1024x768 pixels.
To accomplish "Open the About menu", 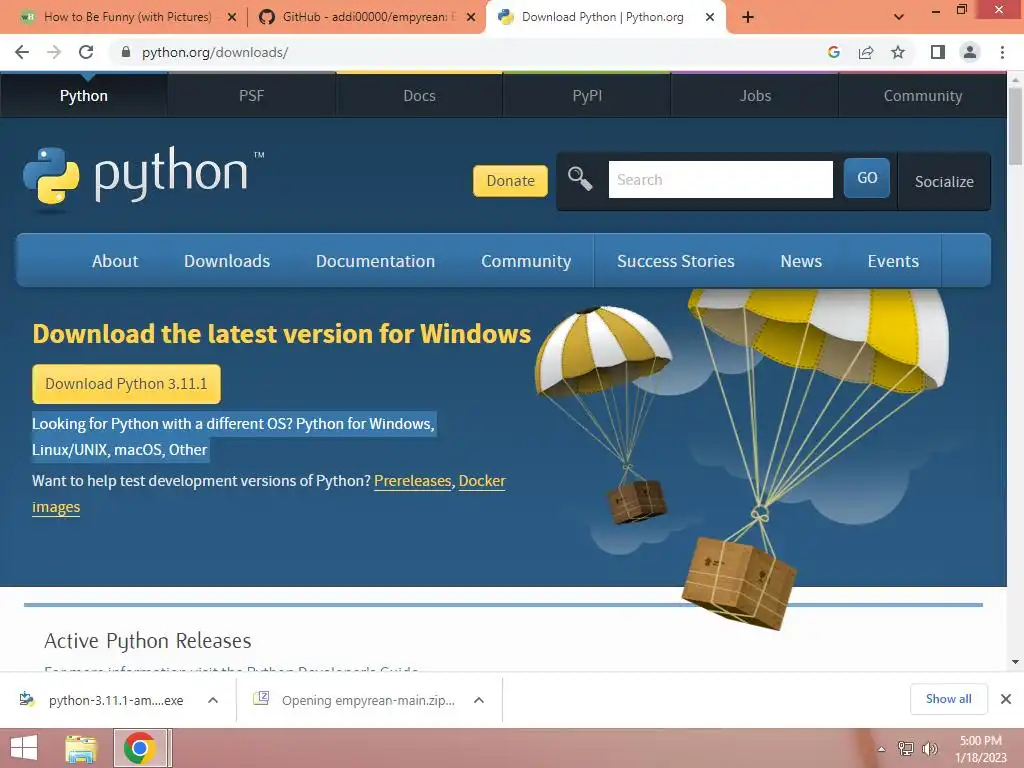I will 115,261.
